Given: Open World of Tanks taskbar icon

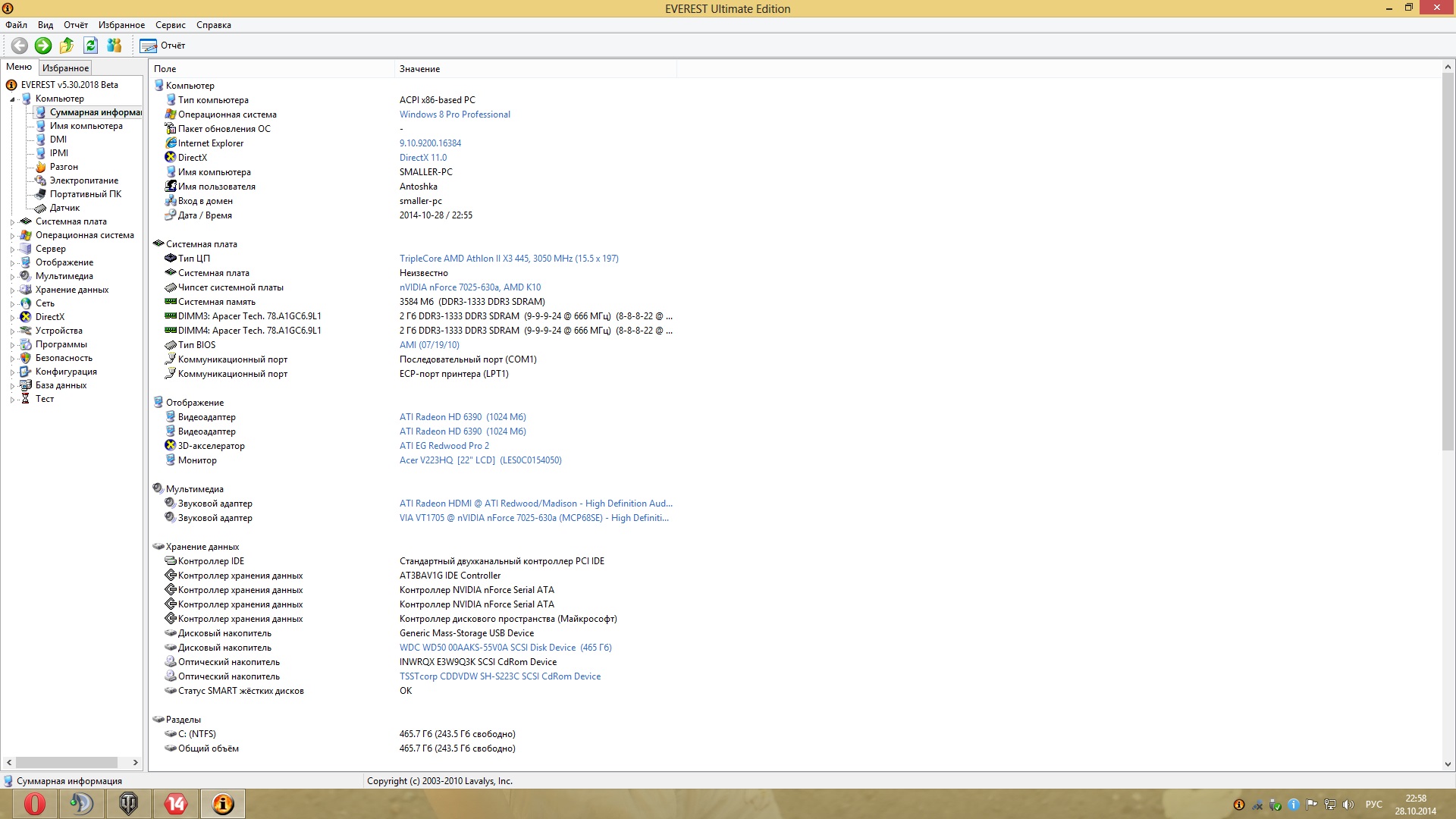Looking at the screenshot, I should point(129,804).
